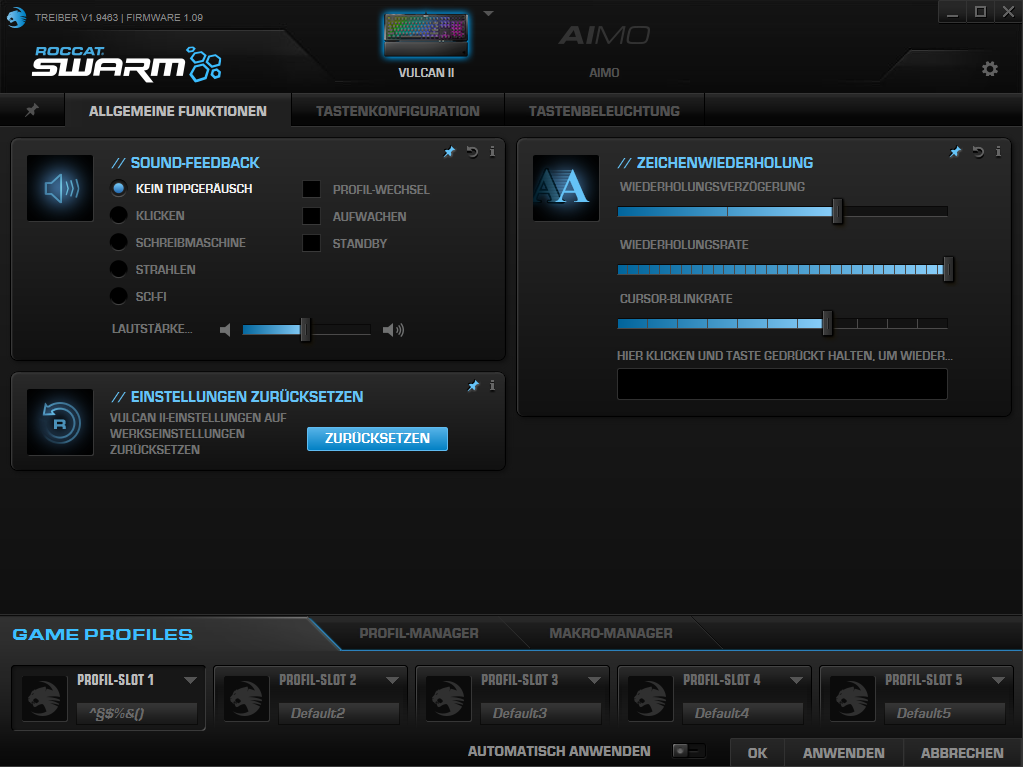Click the Profil-Slot 4 Roccat icon
The image size is (1023, 767).
[650, 698]
